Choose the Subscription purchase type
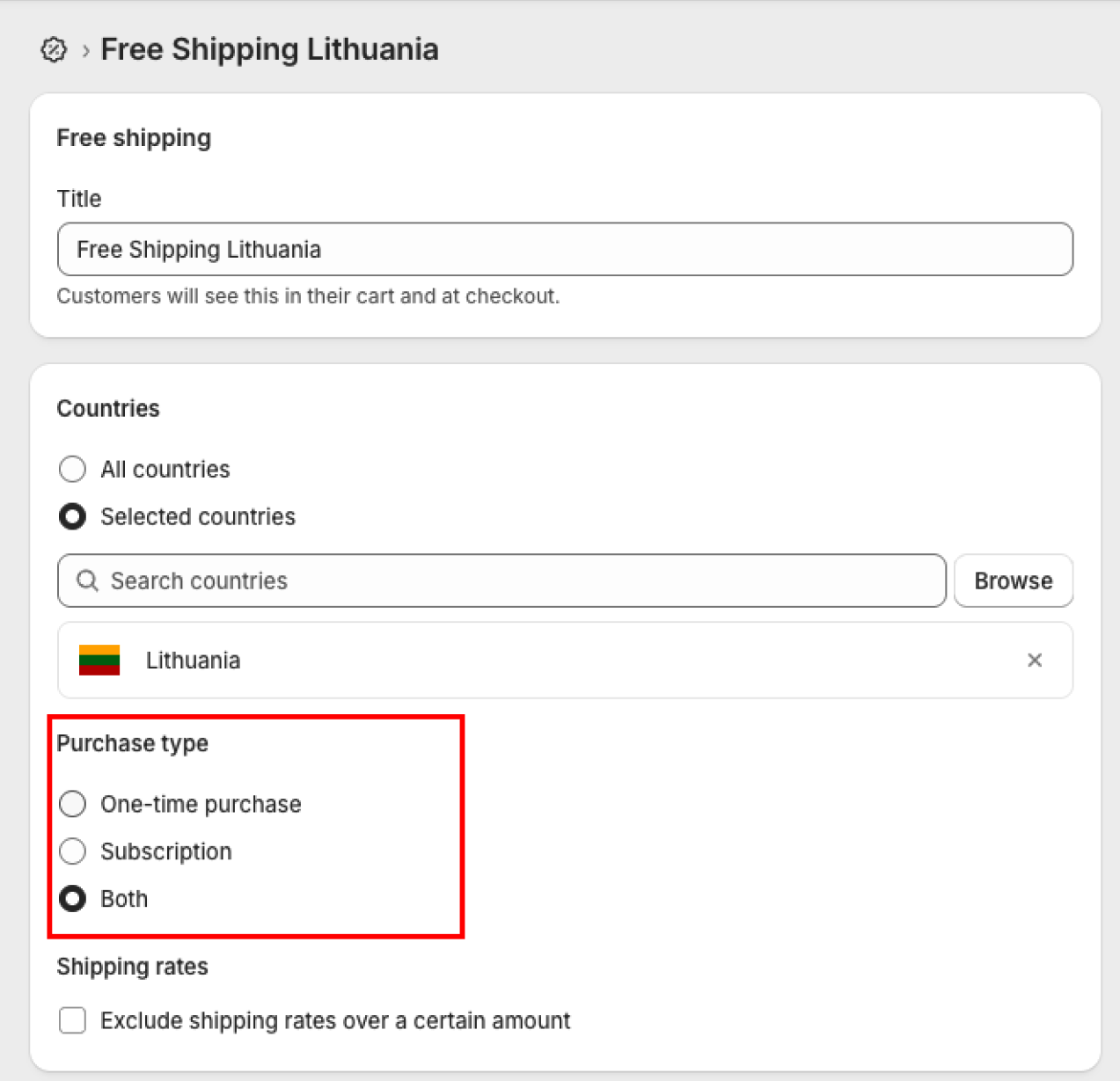The height and width of the screenshot is (1081, 1120). point(72,851)
